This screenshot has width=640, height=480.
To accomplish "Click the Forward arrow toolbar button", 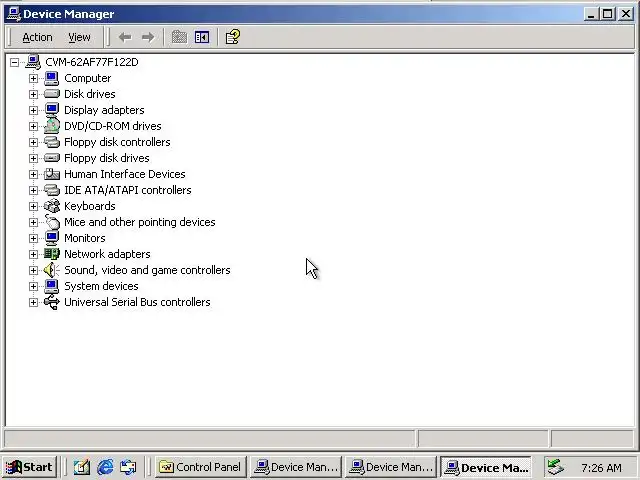I will [x=148, y=37].
